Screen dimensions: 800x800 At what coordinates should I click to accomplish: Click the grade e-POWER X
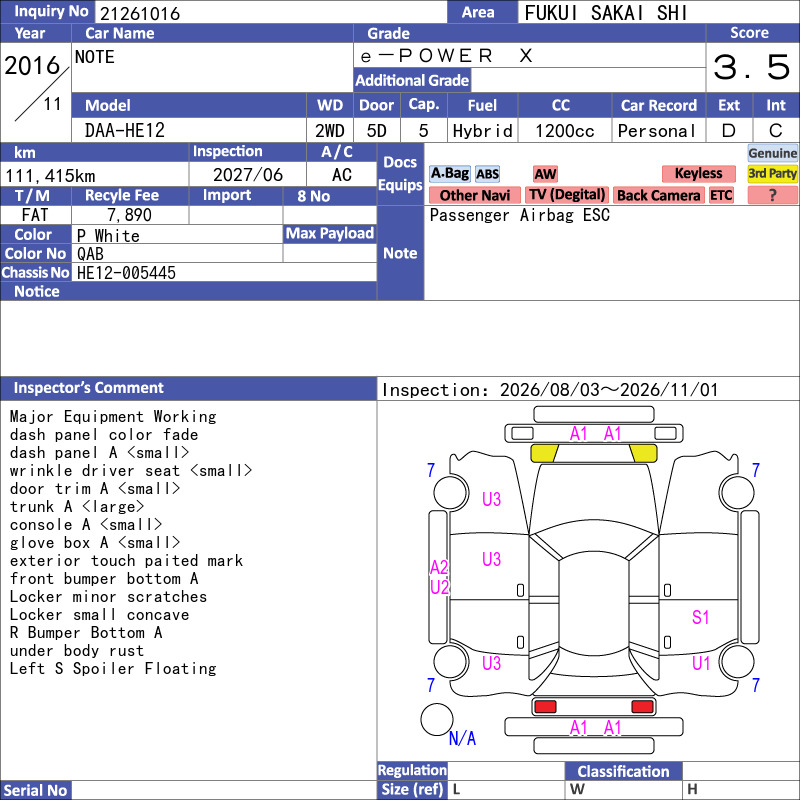(x=446, y=56)
